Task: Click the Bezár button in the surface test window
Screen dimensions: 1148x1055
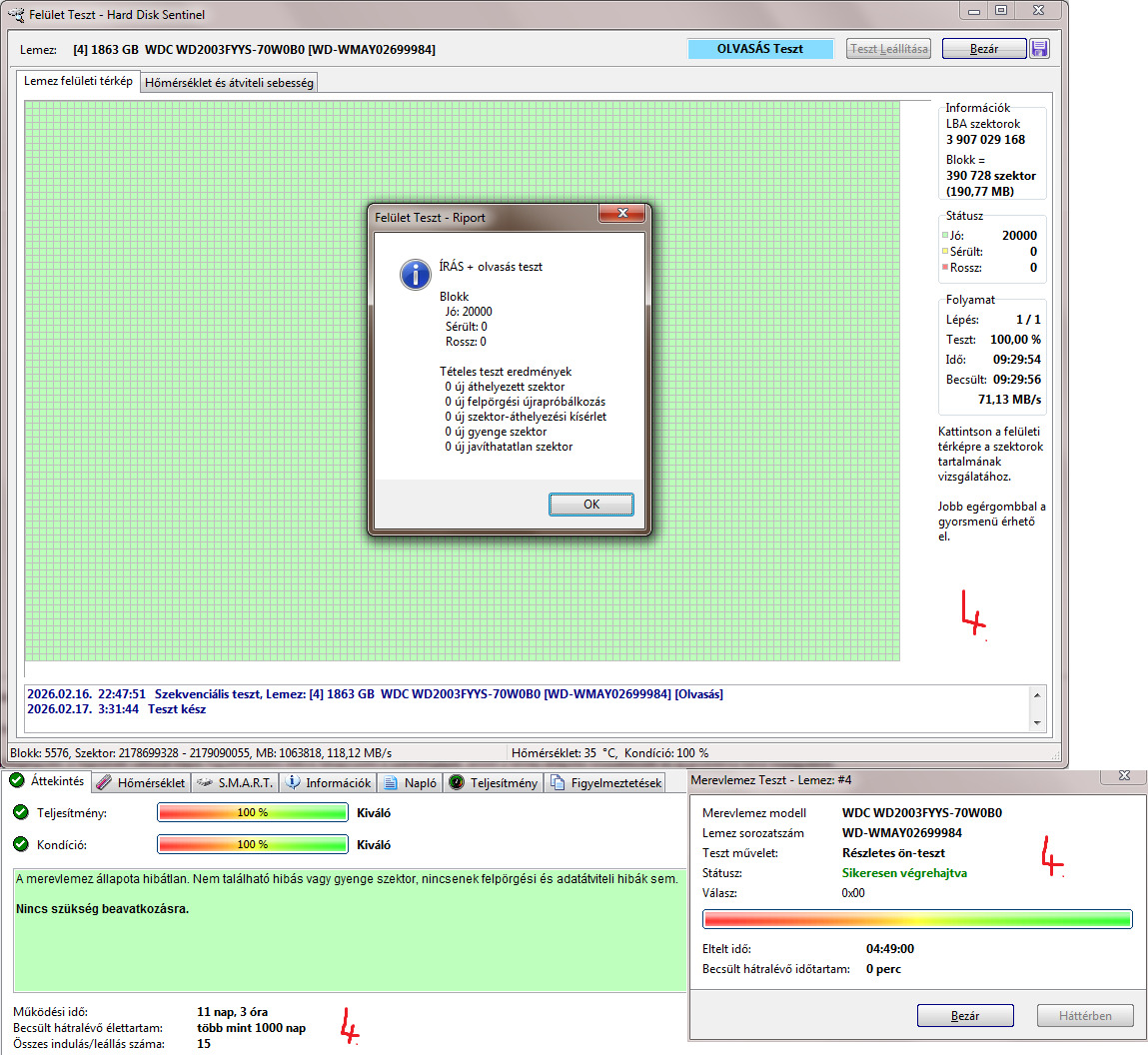Action: coord(984,49)
